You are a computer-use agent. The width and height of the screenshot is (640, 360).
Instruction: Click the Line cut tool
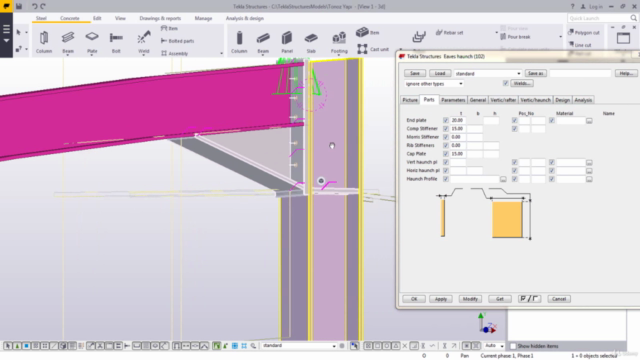tap(580, 45)
